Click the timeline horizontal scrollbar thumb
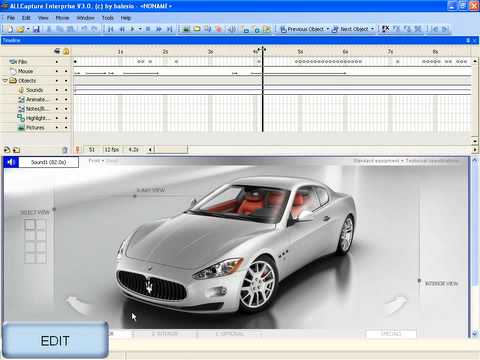This screenshot has height=360, width=480. (x=171, y=150)
